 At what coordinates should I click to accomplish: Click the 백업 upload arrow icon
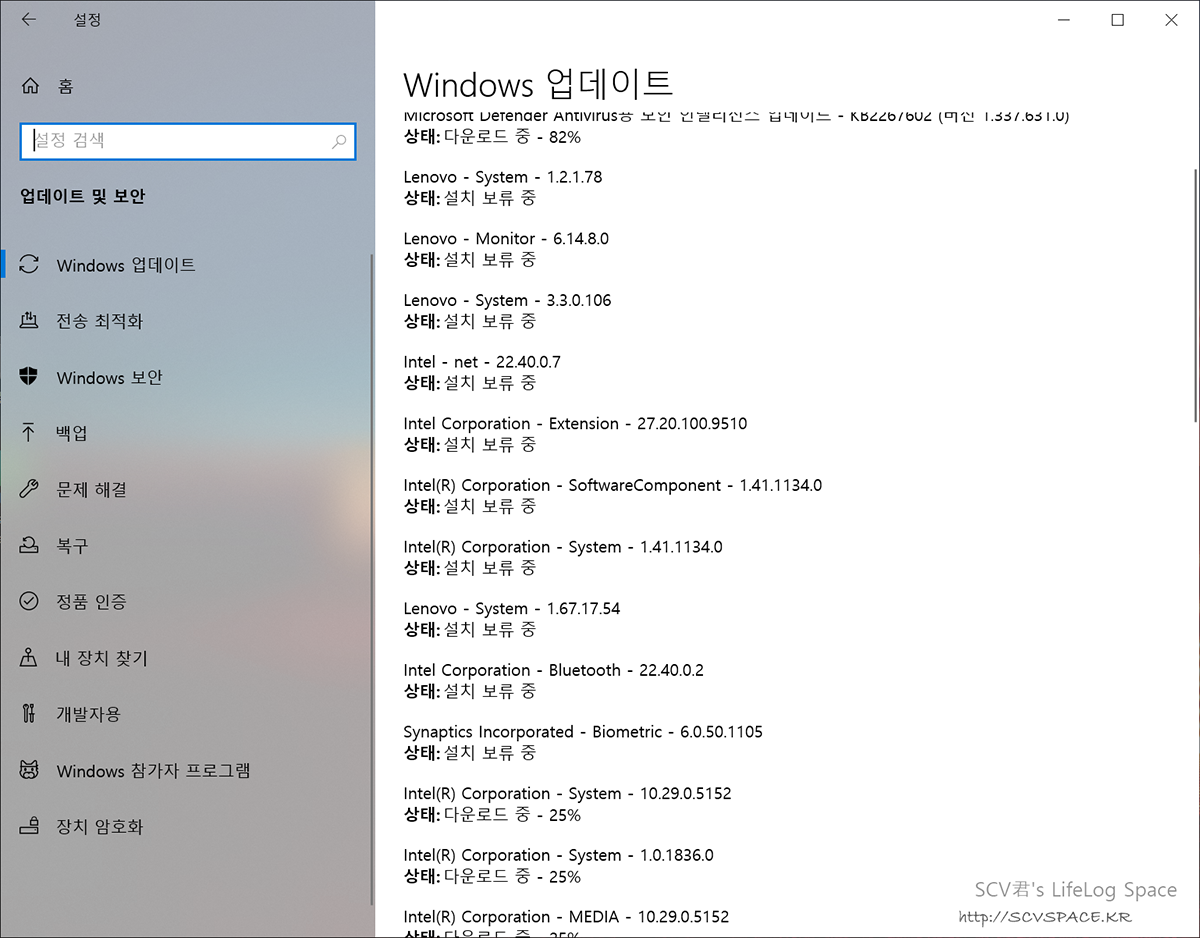coord(30,433)
